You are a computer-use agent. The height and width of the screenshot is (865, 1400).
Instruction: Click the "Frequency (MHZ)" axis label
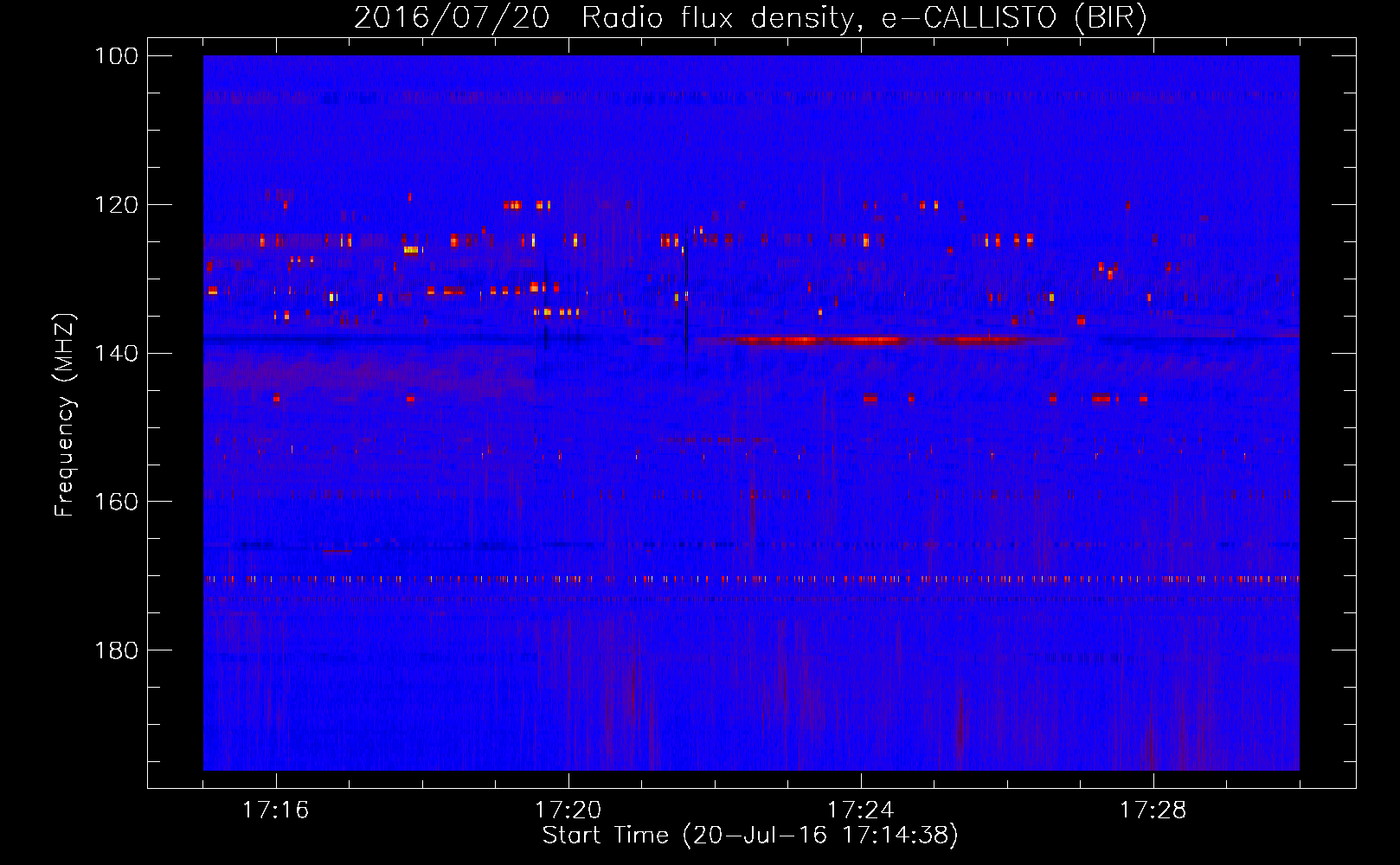pos(65,414)
